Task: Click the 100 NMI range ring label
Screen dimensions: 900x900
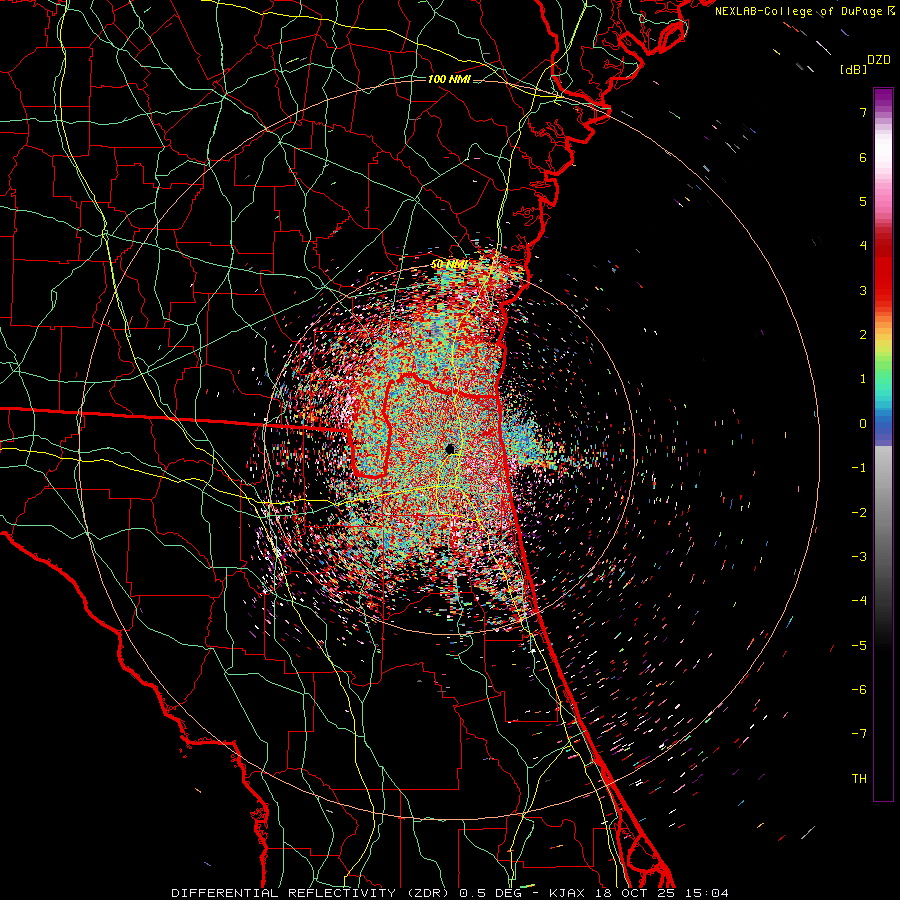Action: tap(449, 79)
